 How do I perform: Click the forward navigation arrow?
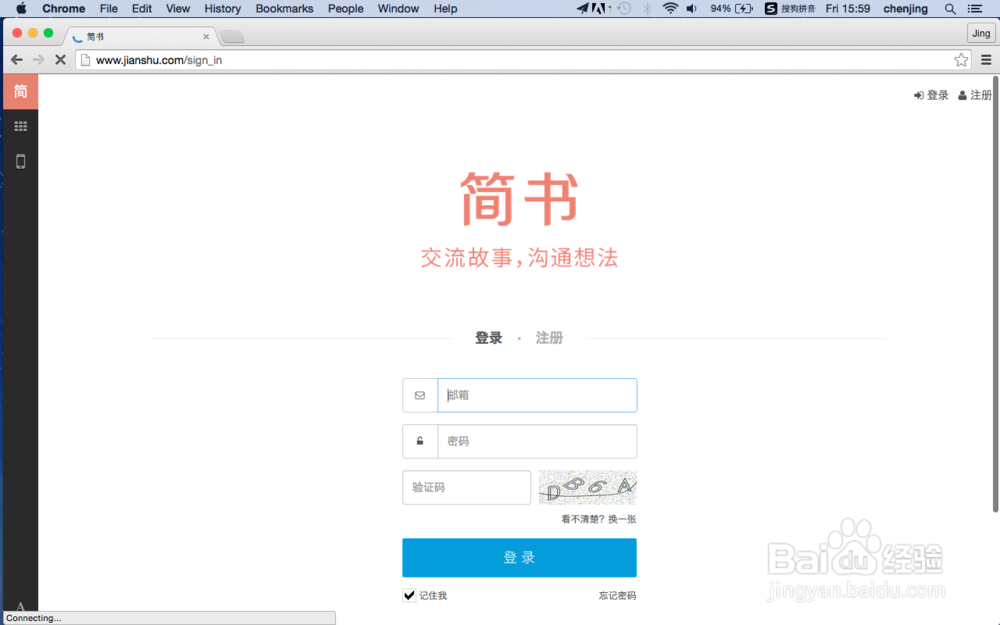(38, 59)
